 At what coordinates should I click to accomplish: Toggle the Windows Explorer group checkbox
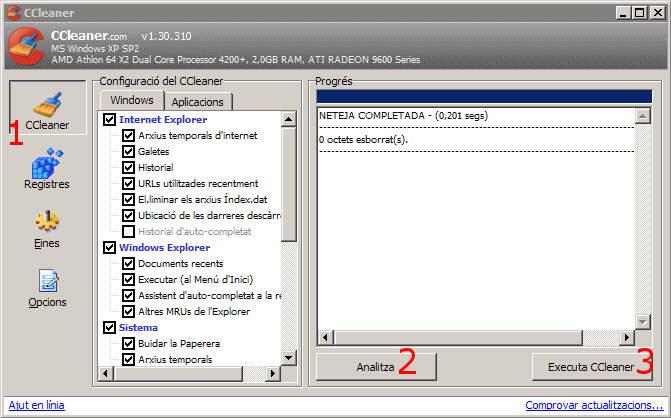[x=110, y=247]
